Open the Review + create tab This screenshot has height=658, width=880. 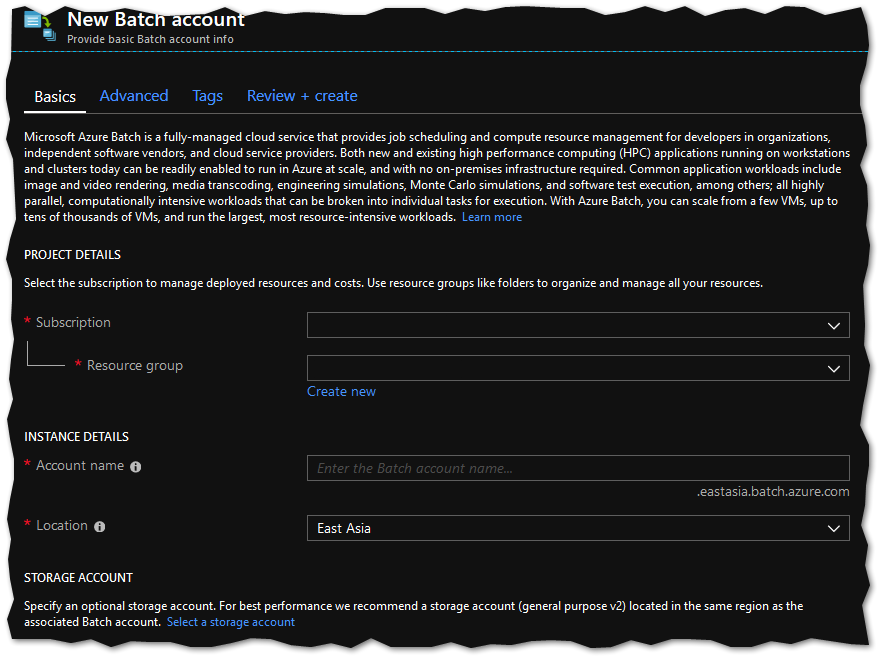[x=302, y=96]
